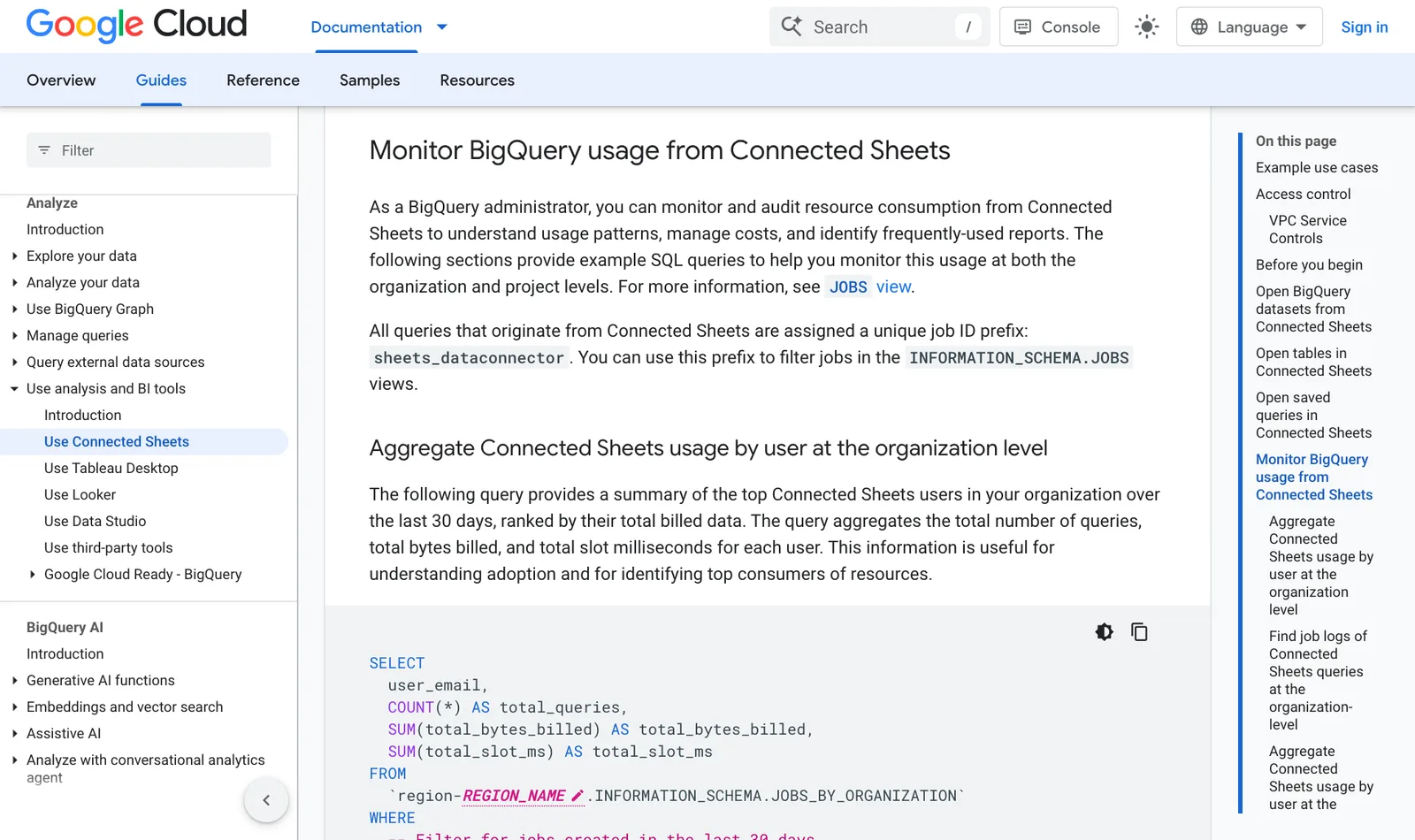This screenshot has height=840, width=1415.
Task: Click the filter icon in sidebar
Action: click(x=44, y=150)
